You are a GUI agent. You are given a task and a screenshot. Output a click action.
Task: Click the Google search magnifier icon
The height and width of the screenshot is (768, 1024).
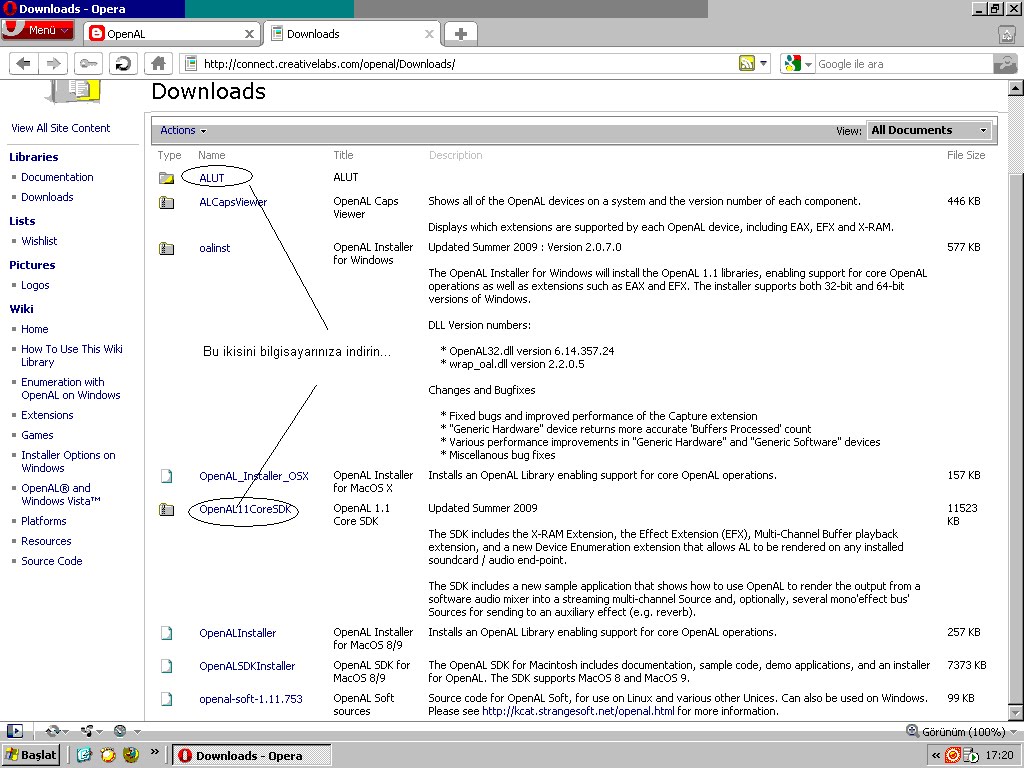pos(1005,63)
